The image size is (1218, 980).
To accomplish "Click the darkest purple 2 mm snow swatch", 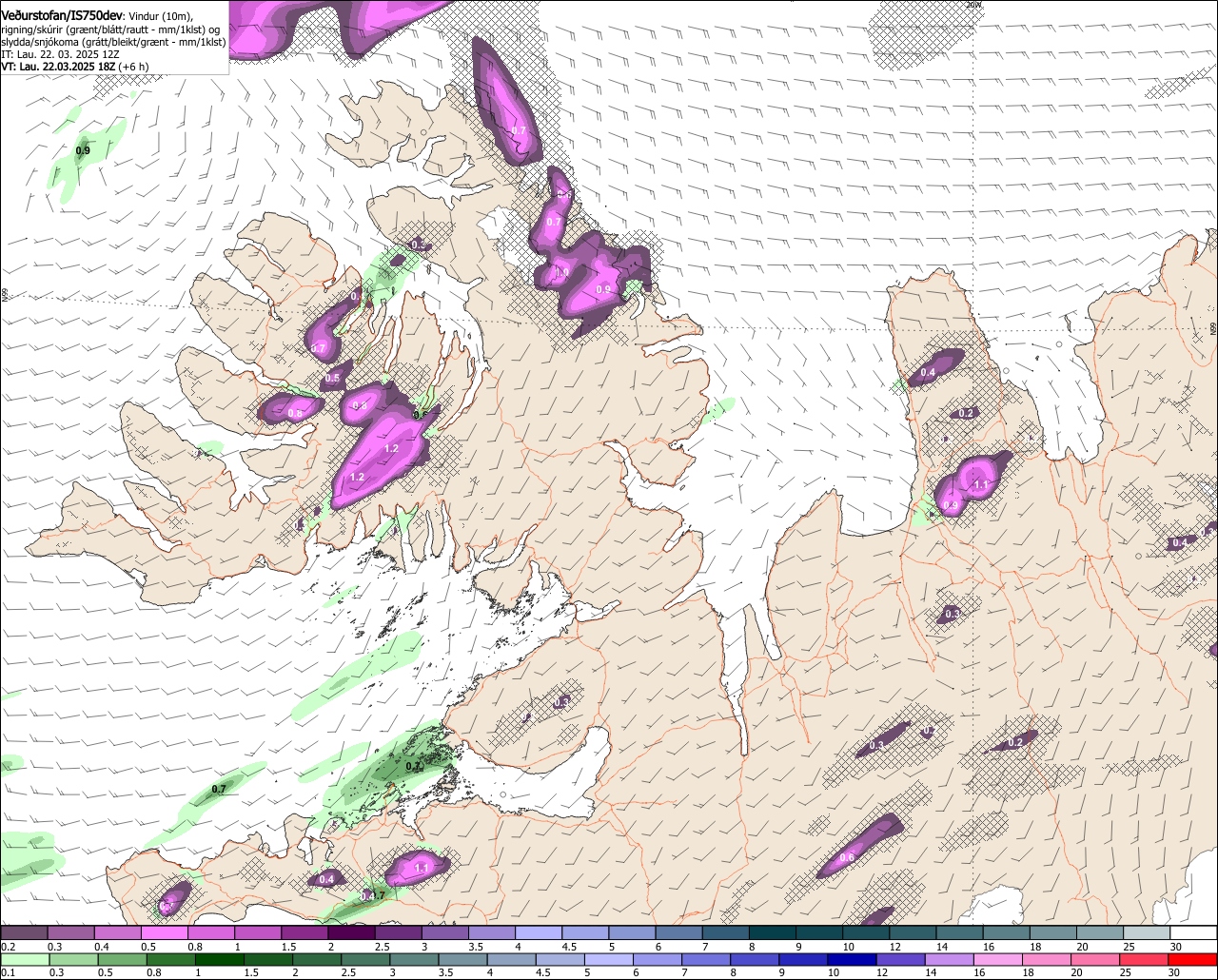I will [x=351, y=933].
